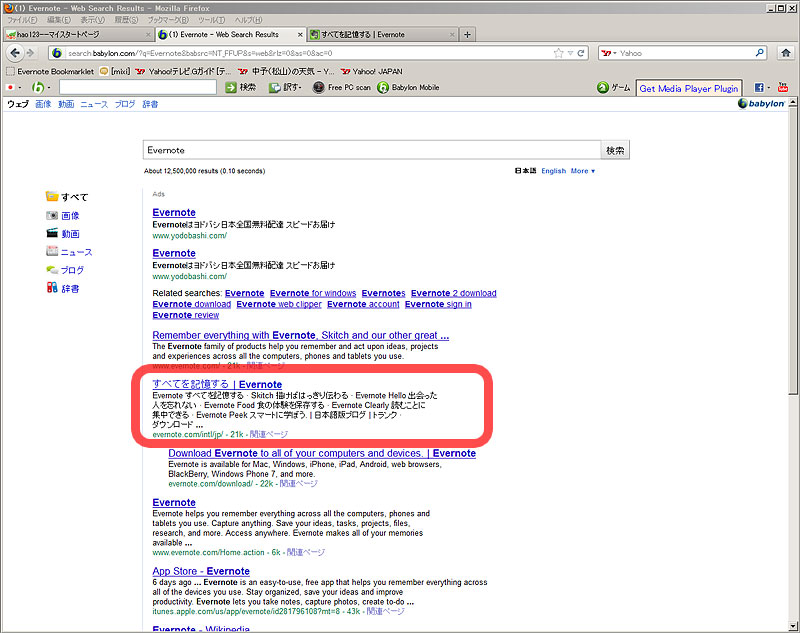Open the ヘルプ menu
The height and width of the screenshot is (633, 800).
248,20
